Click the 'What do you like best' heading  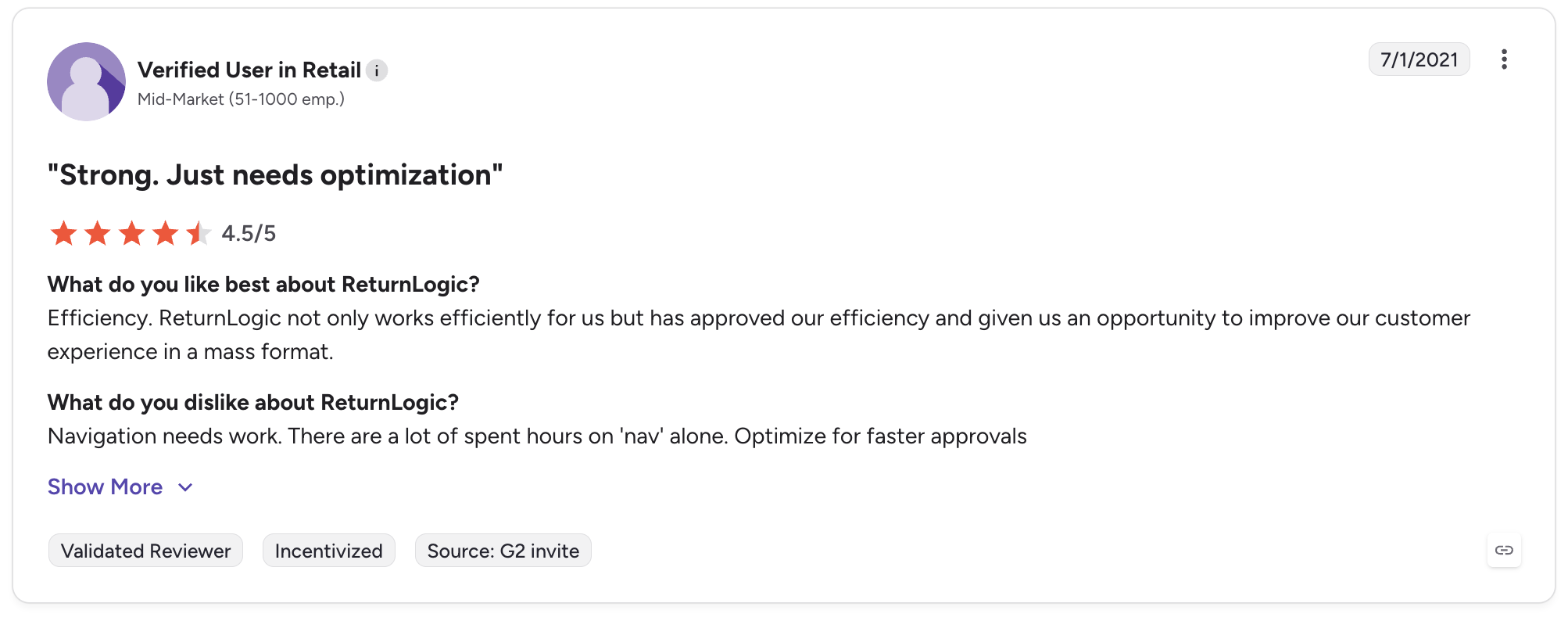tap(263, 284)
